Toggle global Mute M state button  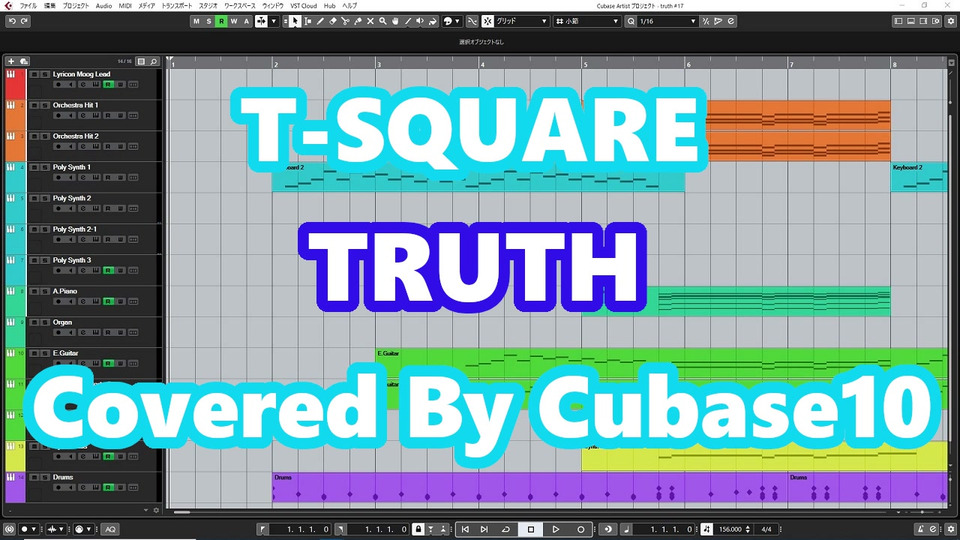(x=196, y=21)
